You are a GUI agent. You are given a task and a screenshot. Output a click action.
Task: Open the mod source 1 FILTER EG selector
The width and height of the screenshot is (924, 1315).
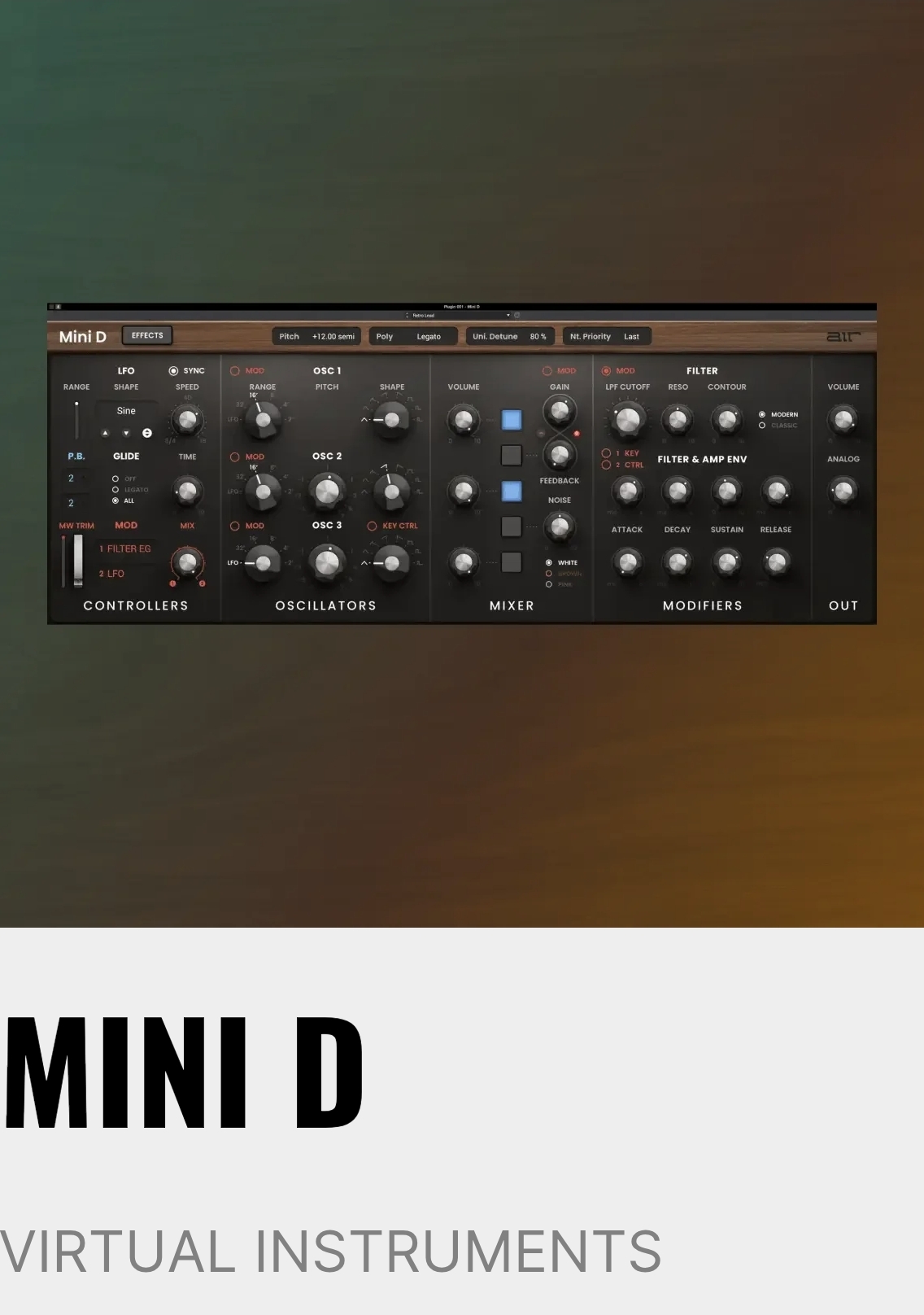[x=125, y=549]
